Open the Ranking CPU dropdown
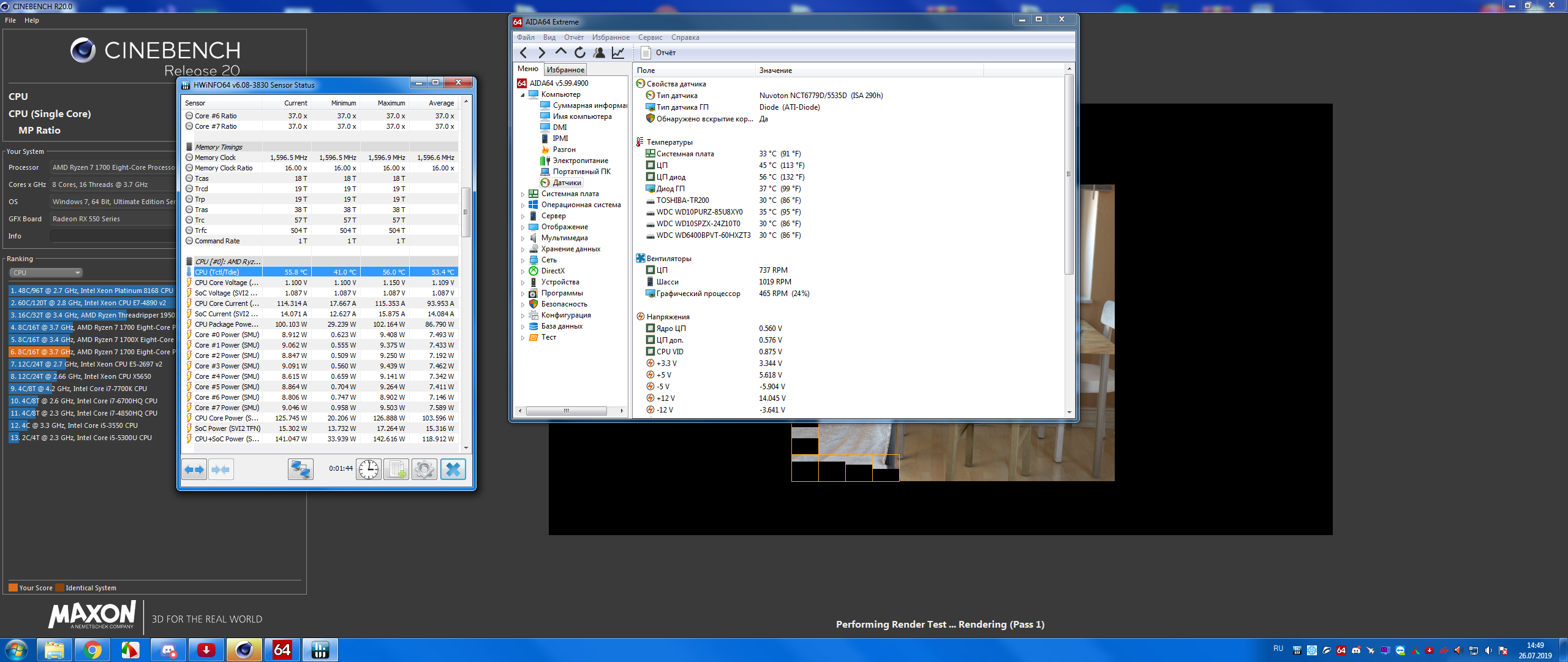Image resolution: width=1568 pixels, height=662 pixels. click(x=46, y=273)
